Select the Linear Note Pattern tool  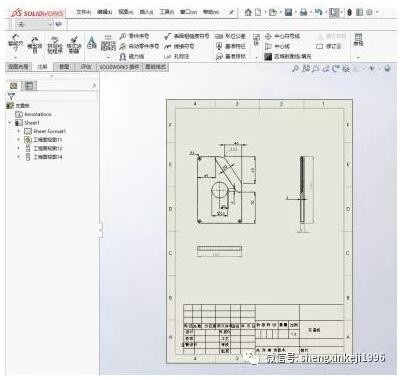tap(108, 43)
